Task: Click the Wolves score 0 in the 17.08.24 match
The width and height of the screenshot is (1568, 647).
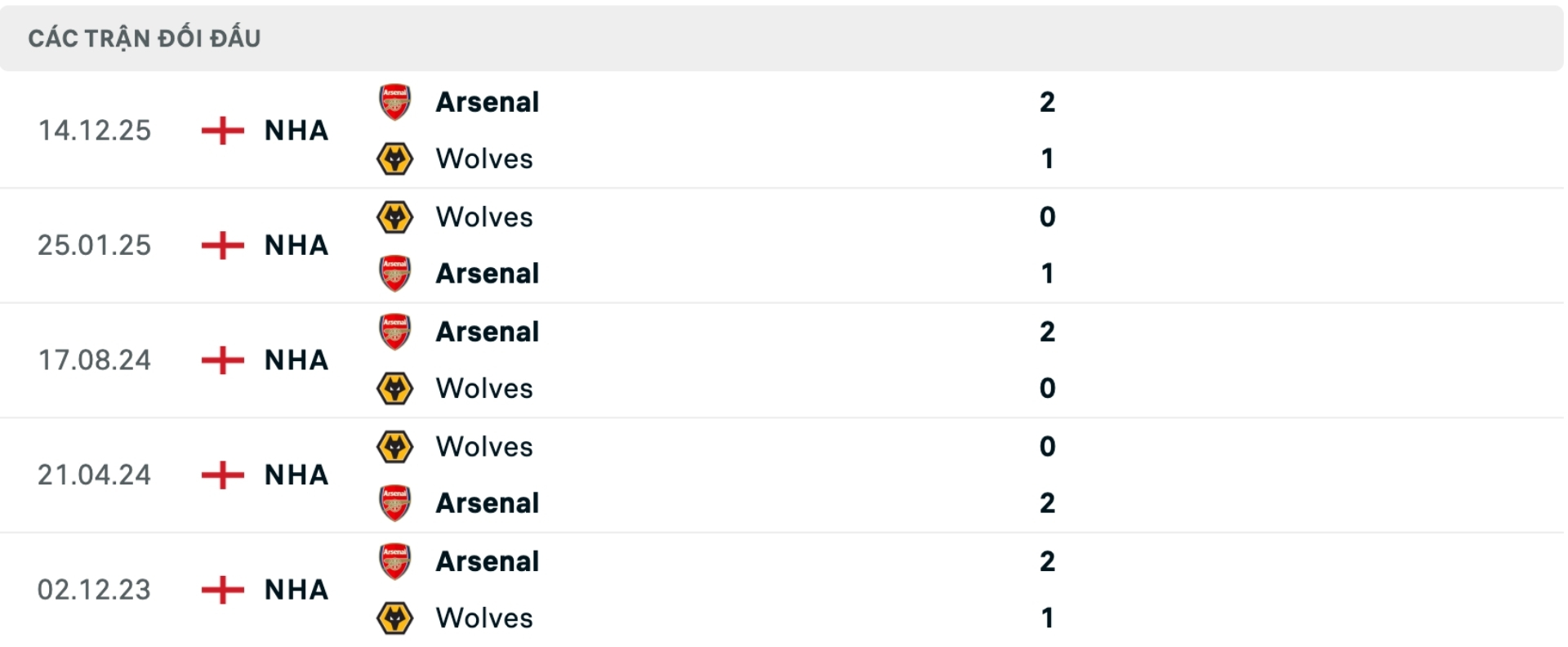Action: [1046, 390]
